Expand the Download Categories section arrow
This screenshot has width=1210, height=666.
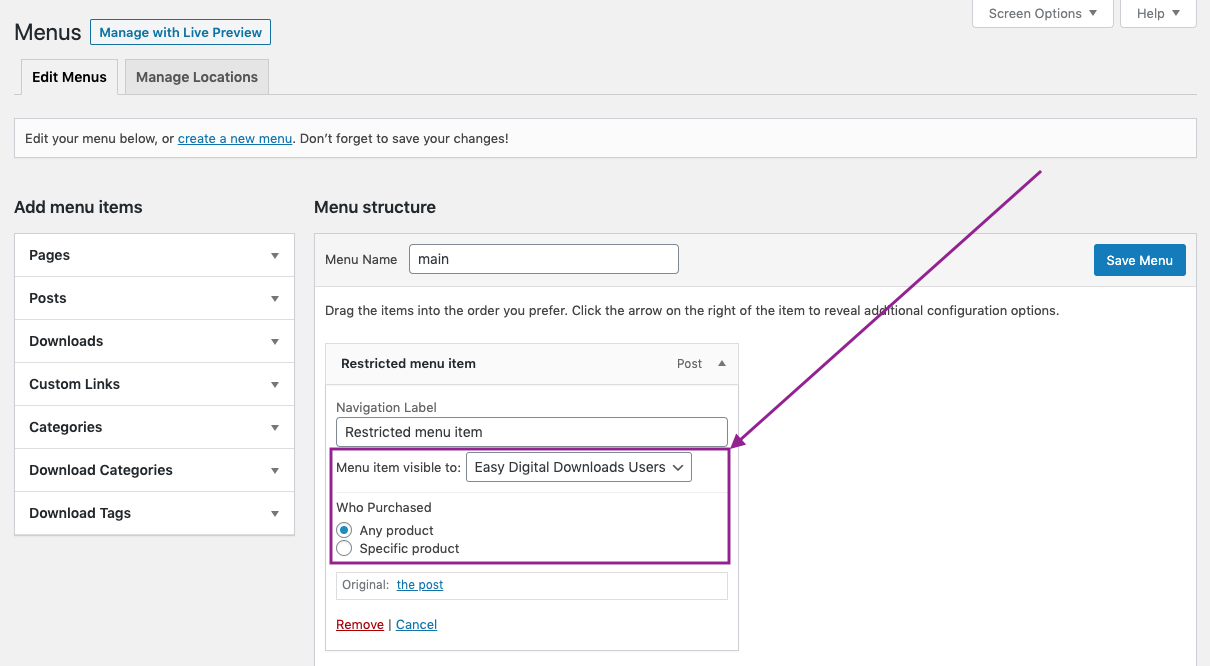(275, 471)
